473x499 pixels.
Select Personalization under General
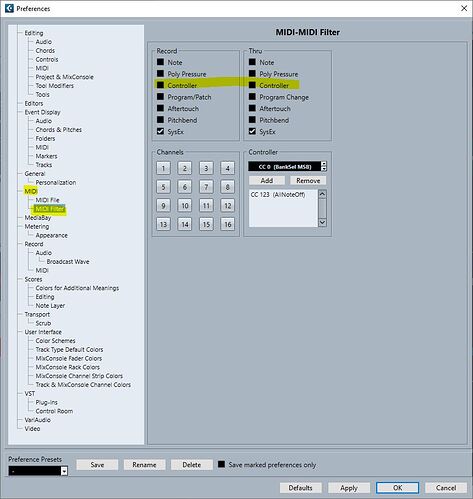point(56,182)
